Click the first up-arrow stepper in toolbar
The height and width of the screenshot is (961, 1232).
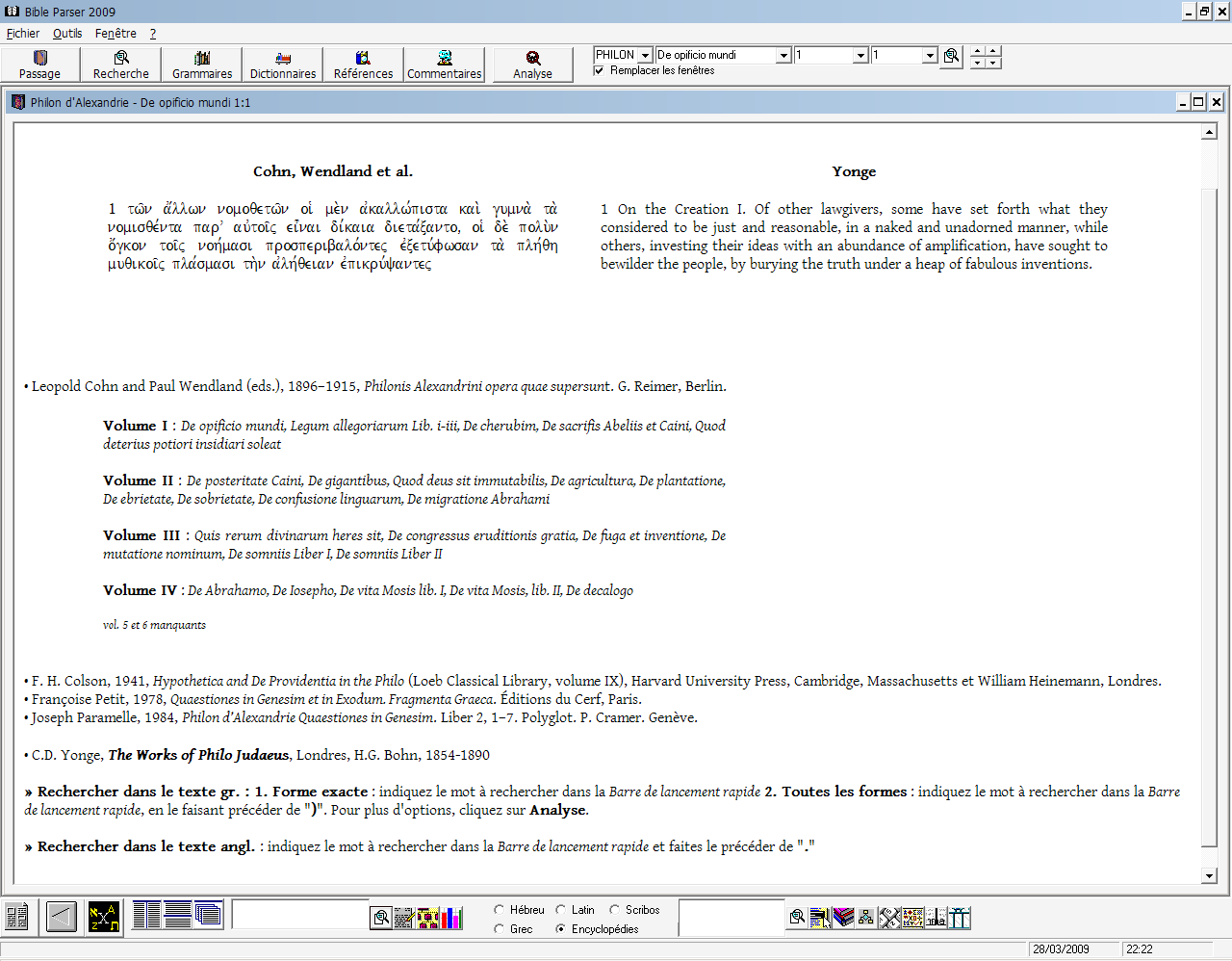click(977, 51)
